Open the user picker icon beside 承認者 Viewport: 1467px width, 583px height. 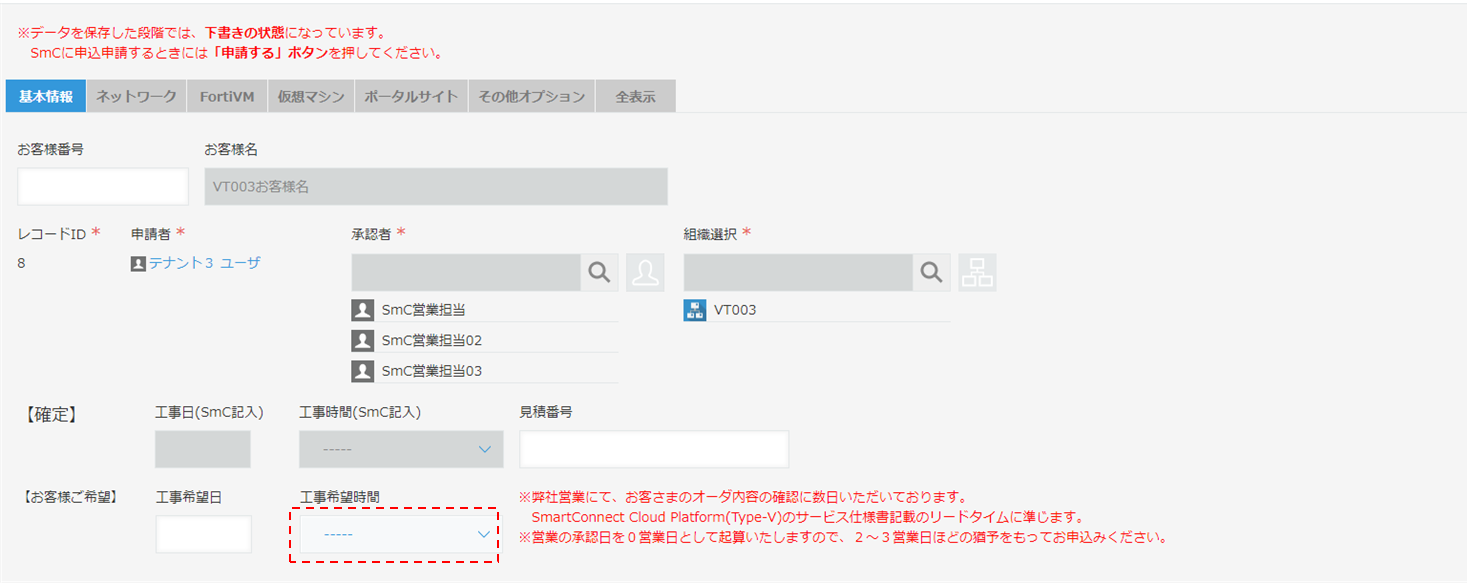click(645, 272)
